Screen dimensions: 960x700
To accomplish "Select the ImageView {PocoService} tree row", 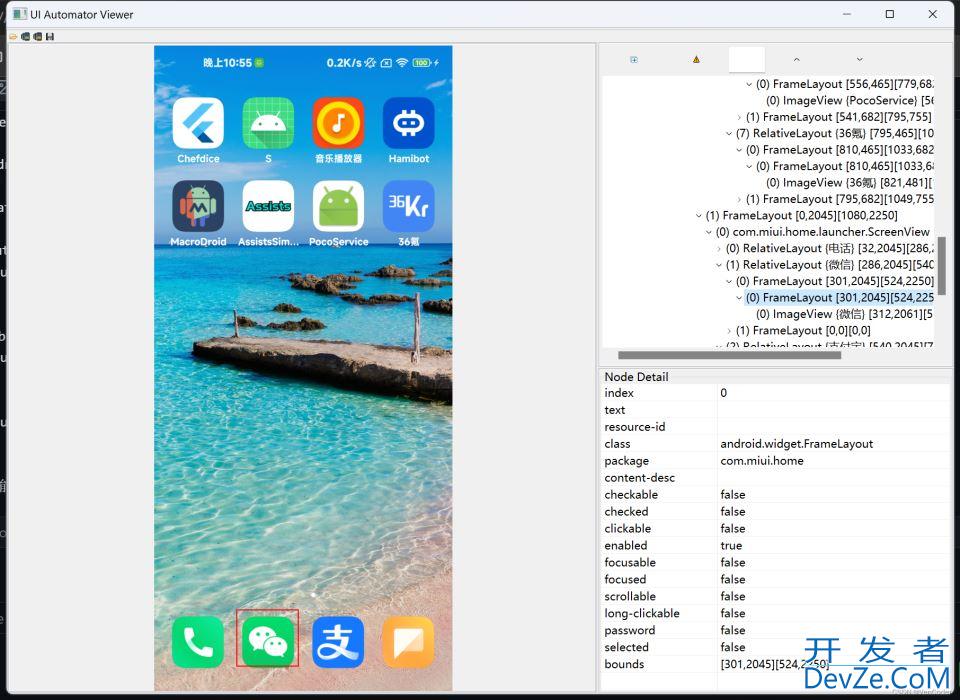I will pyautogui.click(x=850, y=100).
